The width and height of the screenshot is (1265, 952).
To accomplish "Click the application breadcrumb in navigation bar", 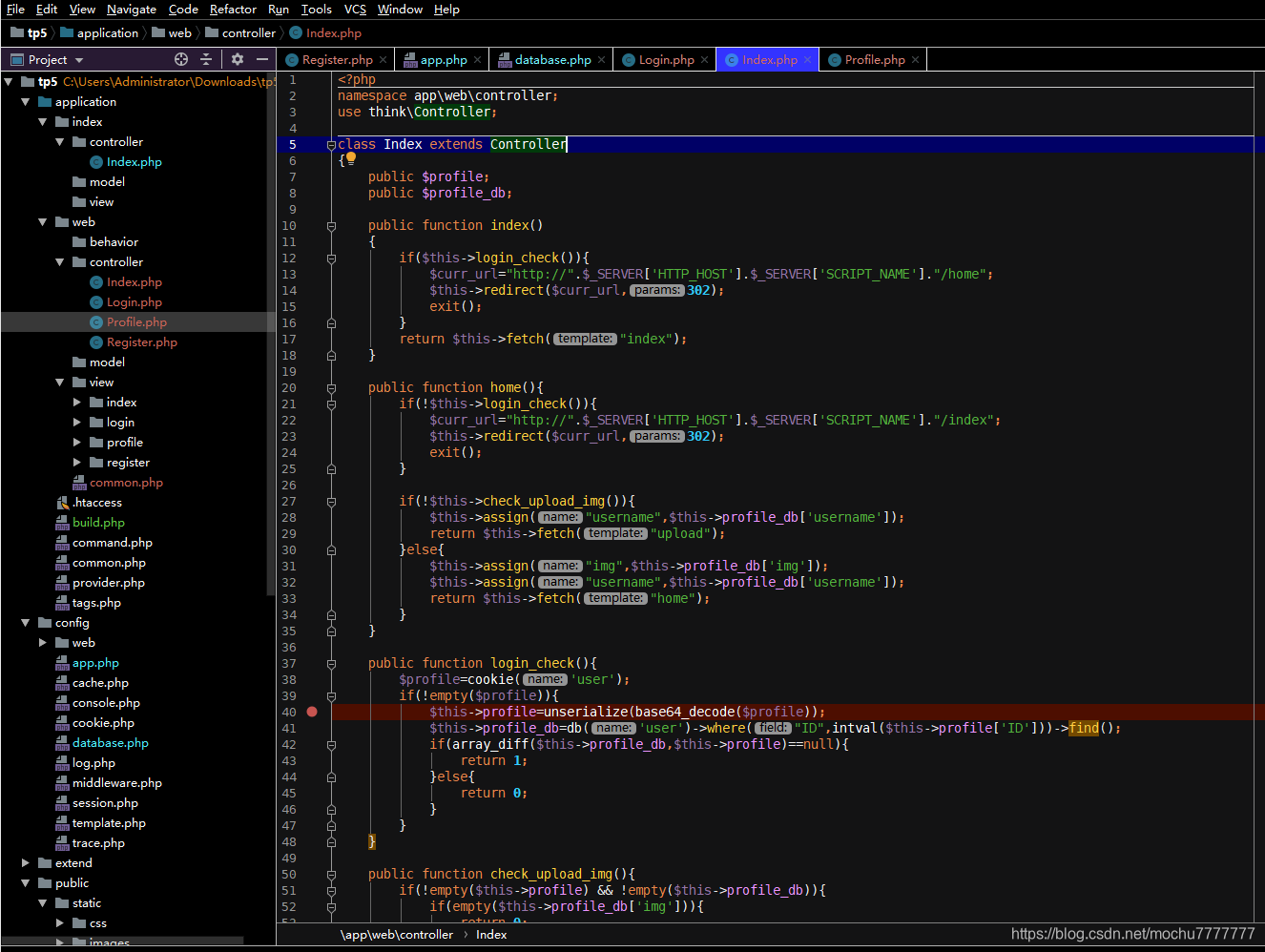I will 99,32.
